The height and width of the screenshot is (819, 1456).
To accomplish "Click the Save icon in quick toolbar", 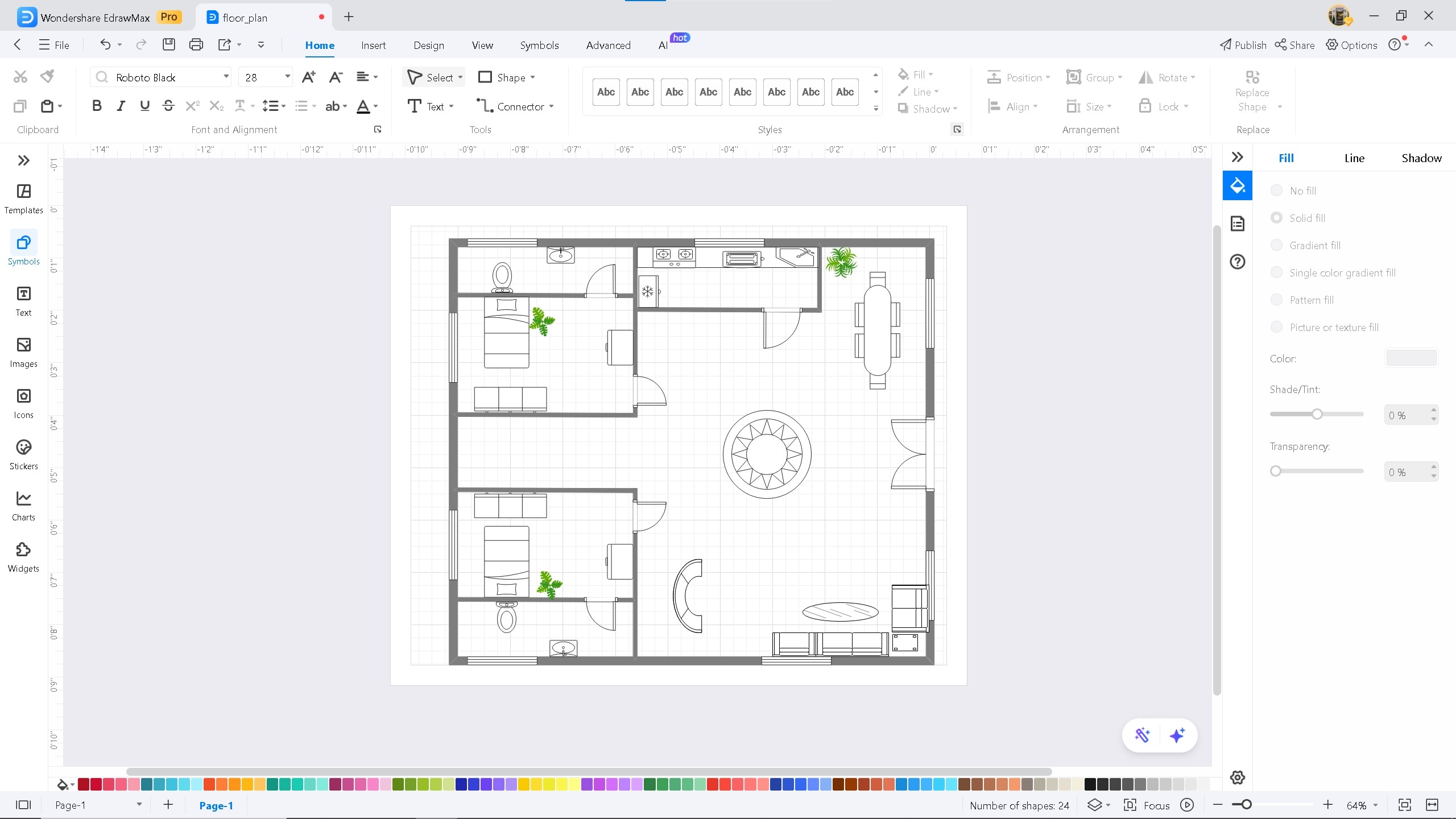I will pyautogui.click(x=169, y=44).
